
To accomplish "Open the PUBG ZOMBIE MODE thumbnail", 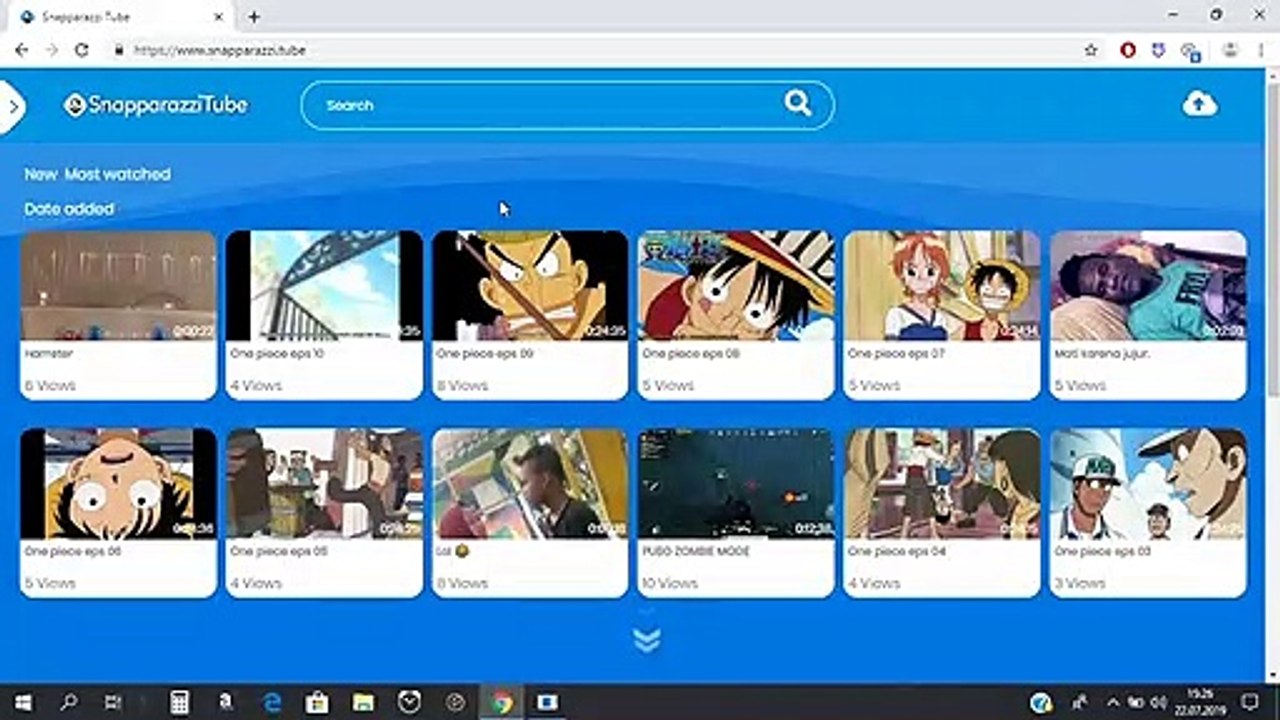I will pos(736,484).
